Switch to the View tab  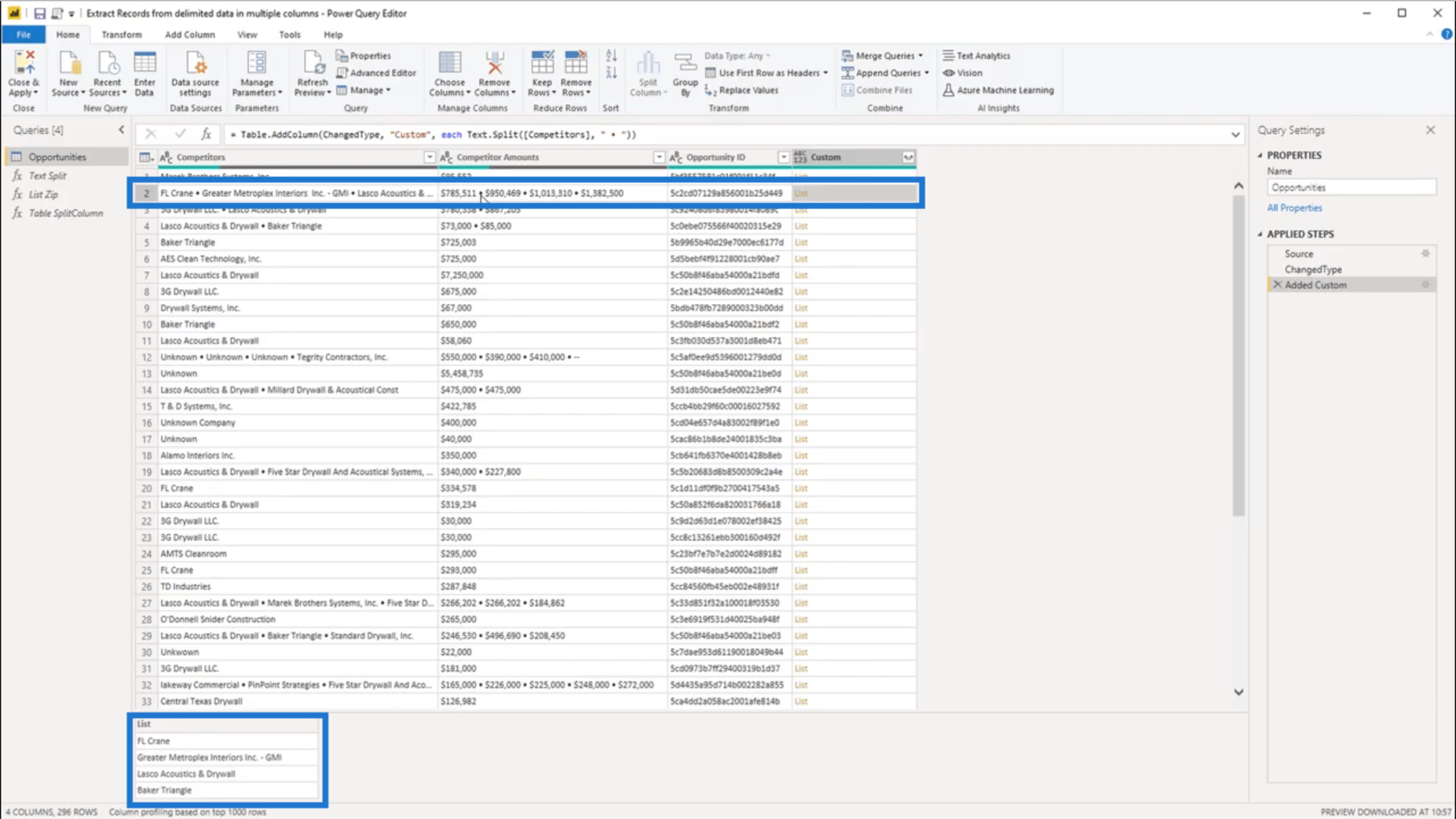247,35
